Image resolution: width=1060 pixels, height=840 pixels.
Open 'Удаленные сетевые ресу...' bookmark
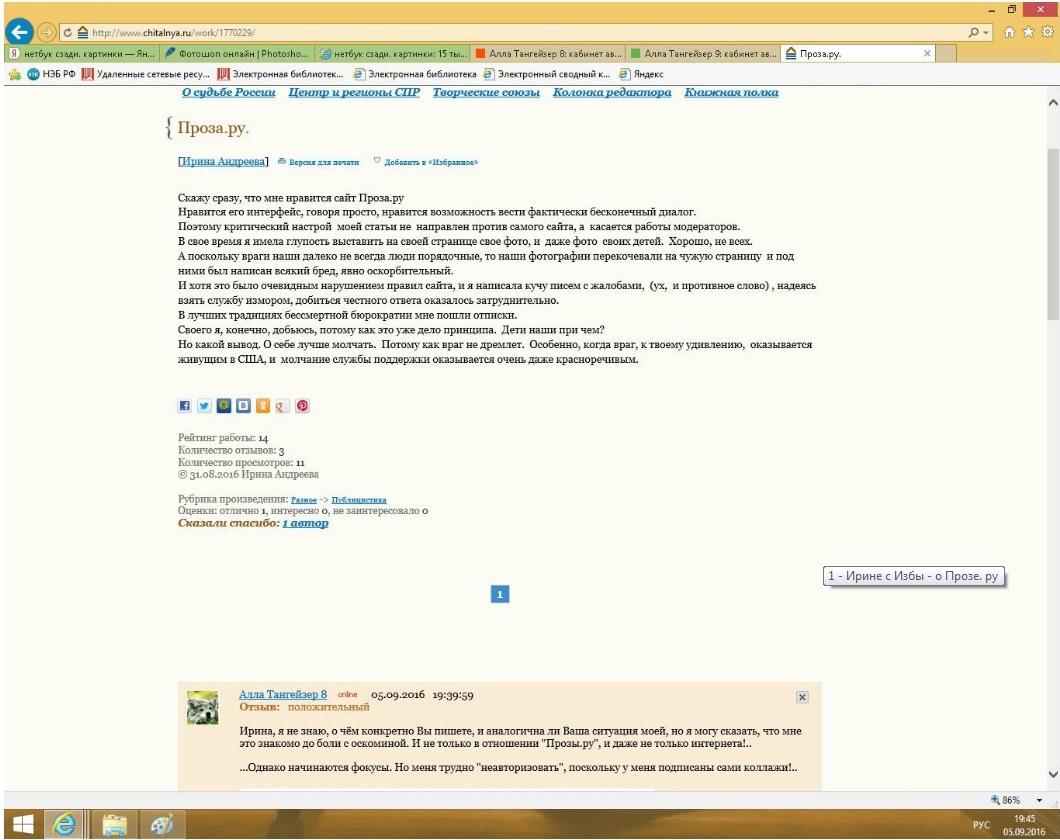(x=145, y=74)
